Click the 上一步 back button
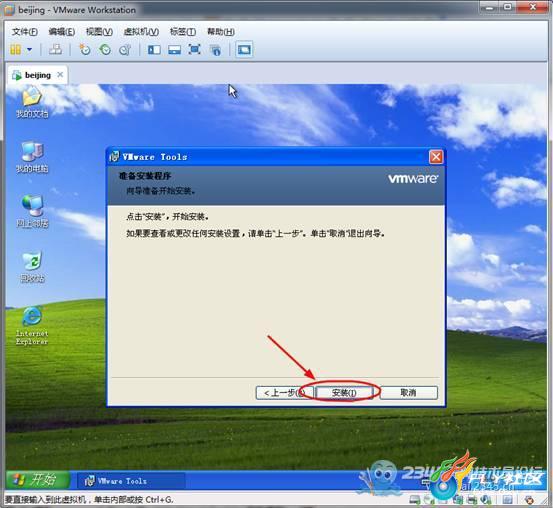 (284, 393)
